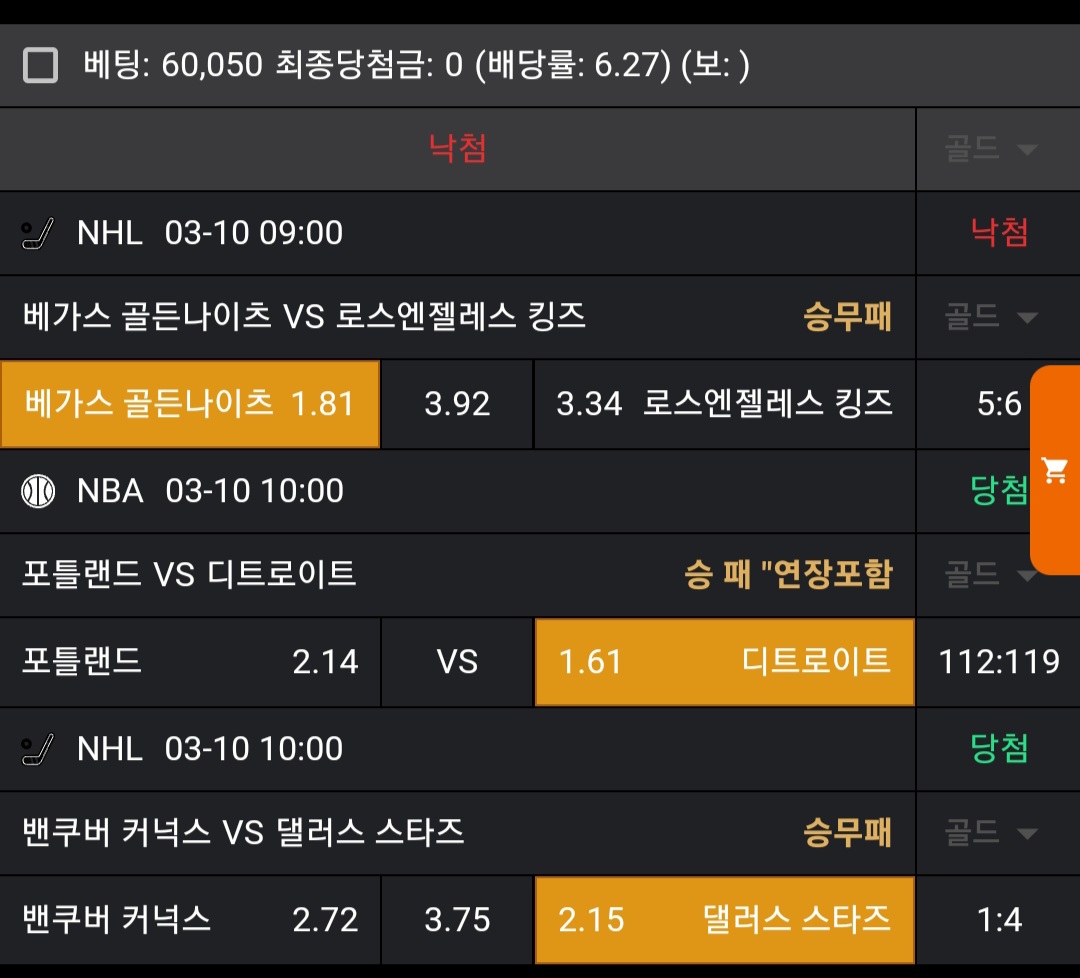Open 골드 dropdown beside 베가스 골든나이츠 VS 로스엔젤레스 킹즈
Image resolution: width=1080 pixels, height=978 pixels.
click(990, 318)
